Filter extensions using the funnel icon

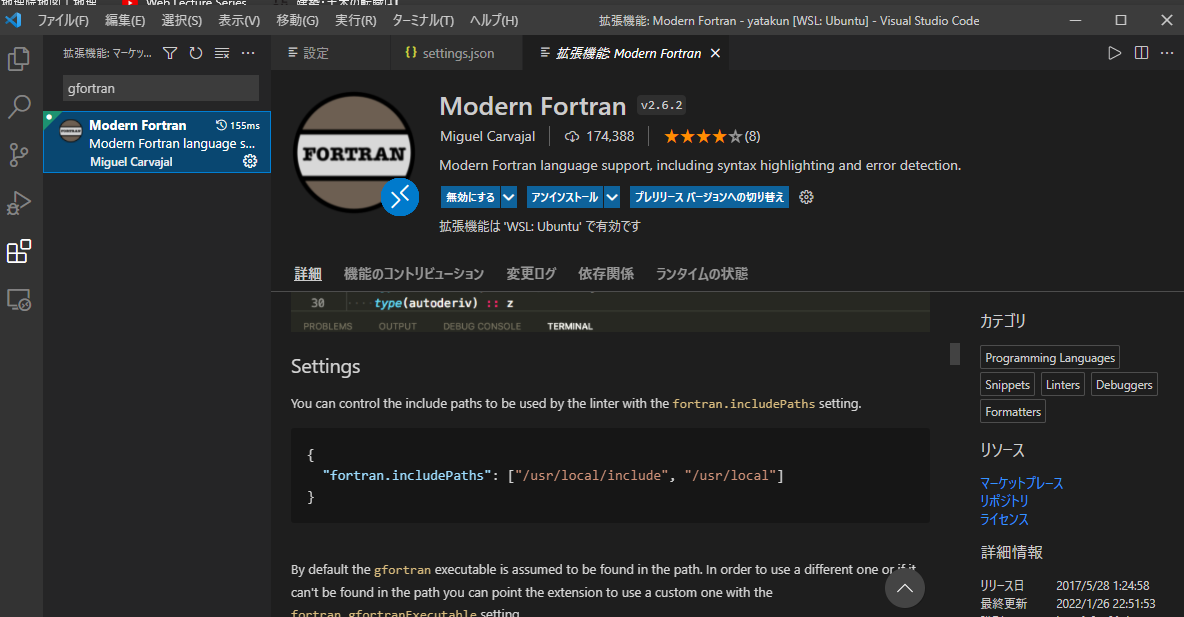click(x=171, y=51)
